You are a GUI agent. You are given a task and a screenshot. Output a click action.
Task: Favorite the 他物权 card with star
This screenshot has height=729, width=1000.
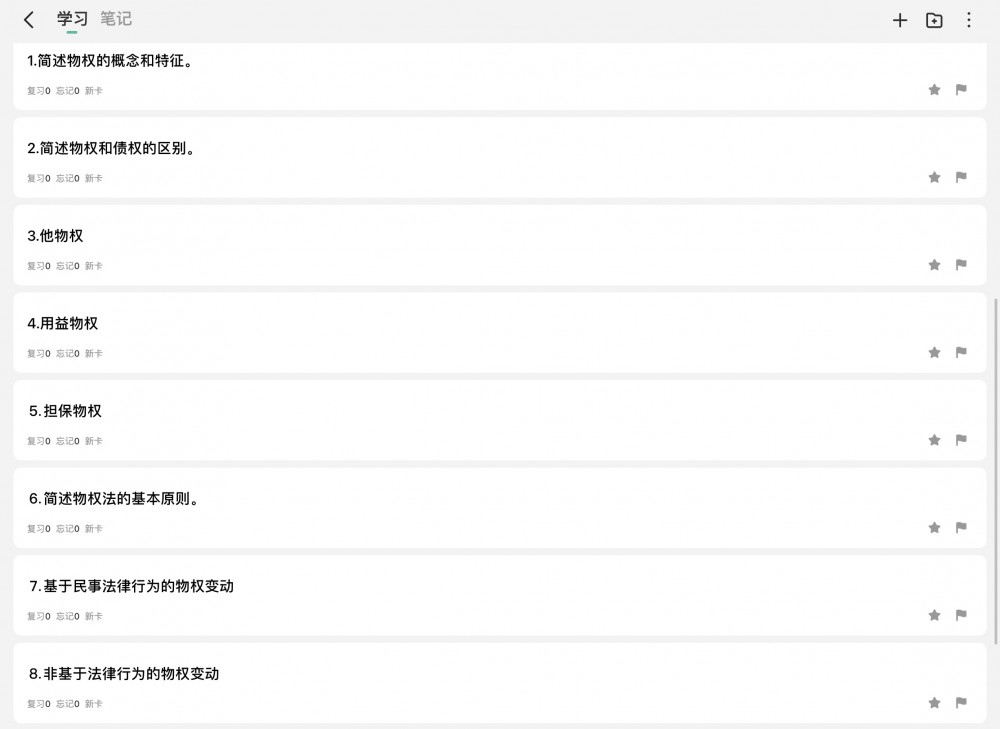[x=934, y=265]
